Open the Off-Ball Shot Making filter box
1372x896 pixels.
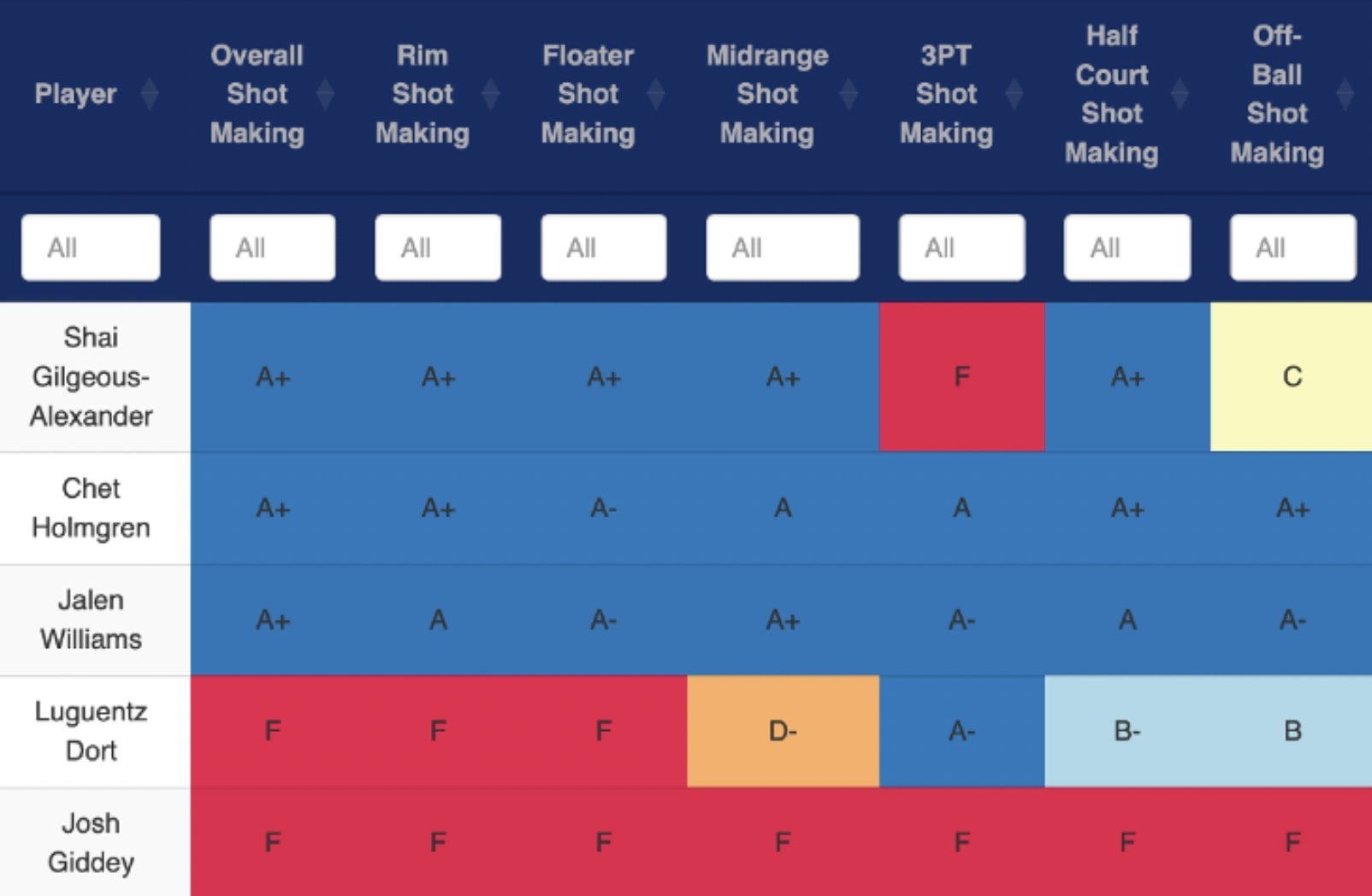(1292, 248)
